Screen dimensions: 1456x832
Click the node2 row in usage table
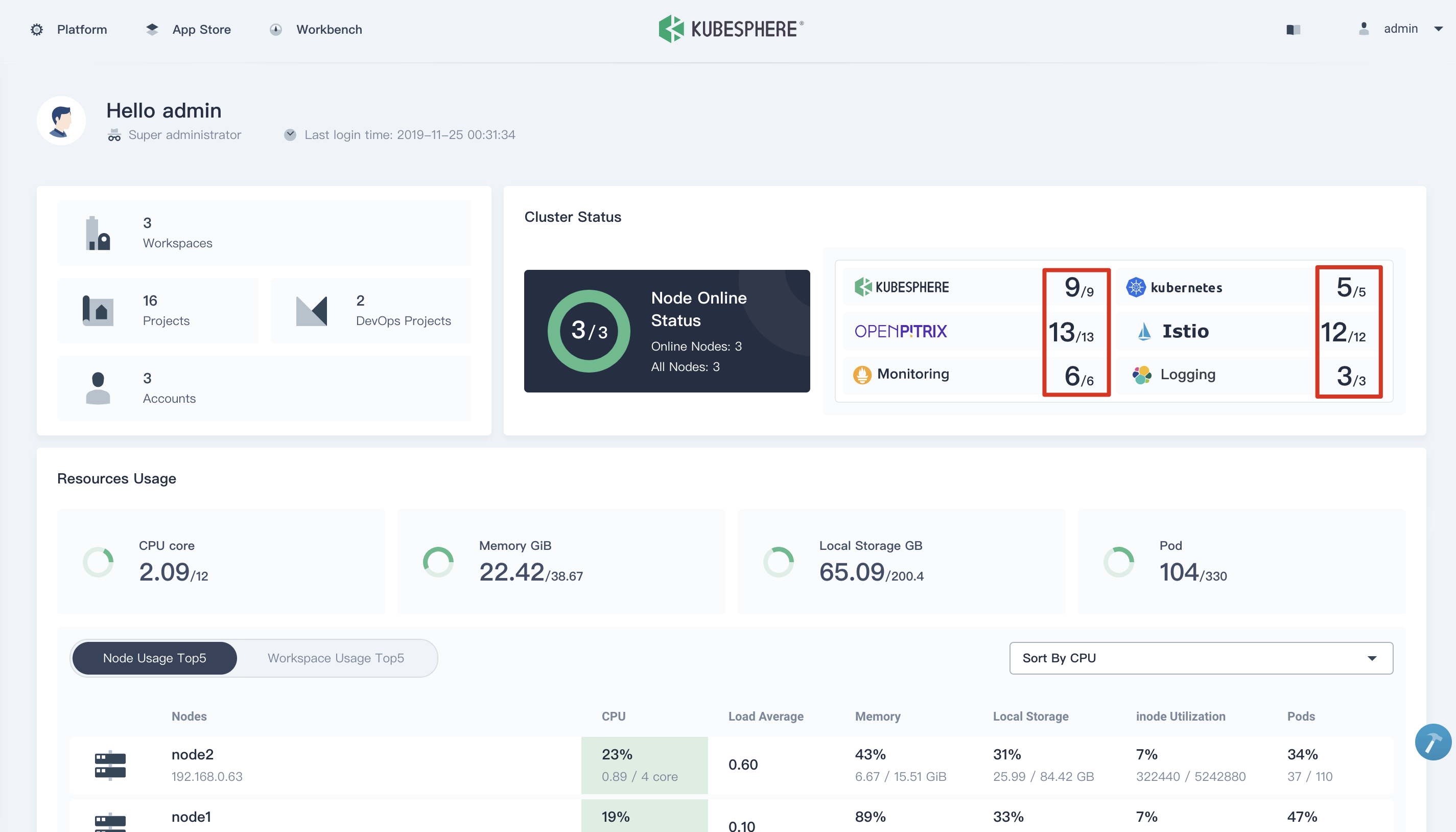[727, 764]
